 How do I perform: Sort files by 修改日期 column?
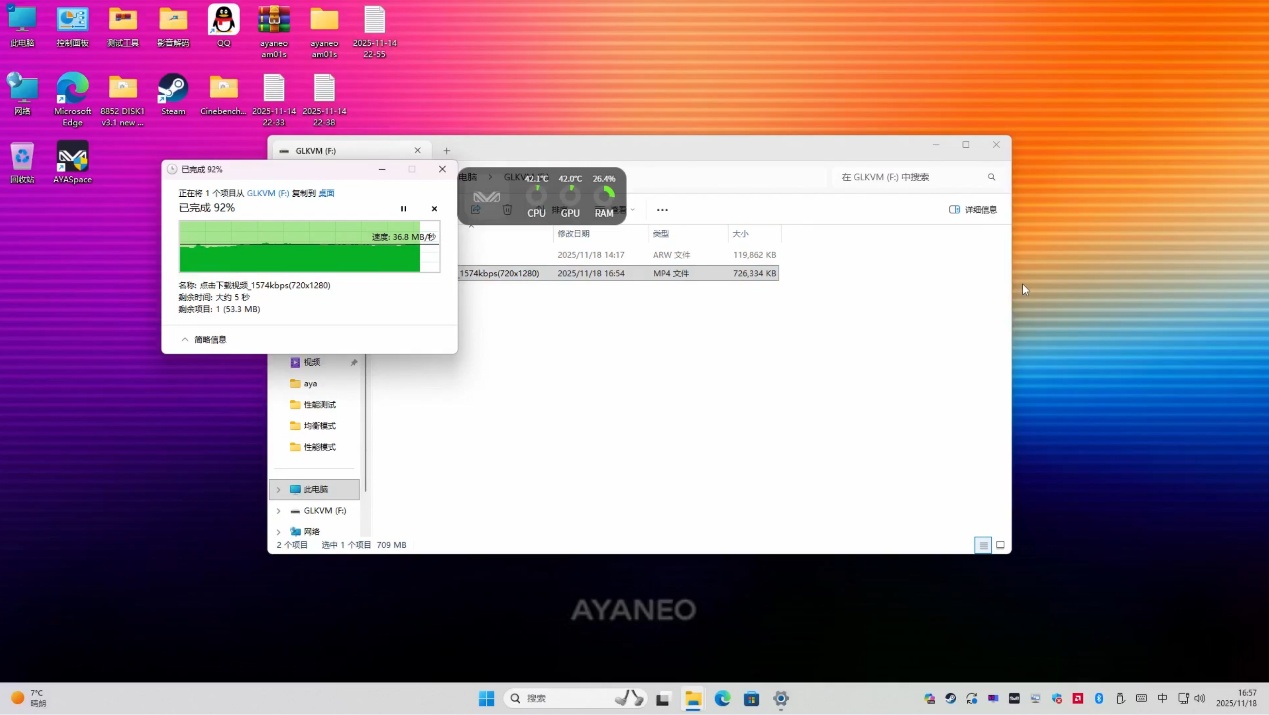(x=573, y=234)
